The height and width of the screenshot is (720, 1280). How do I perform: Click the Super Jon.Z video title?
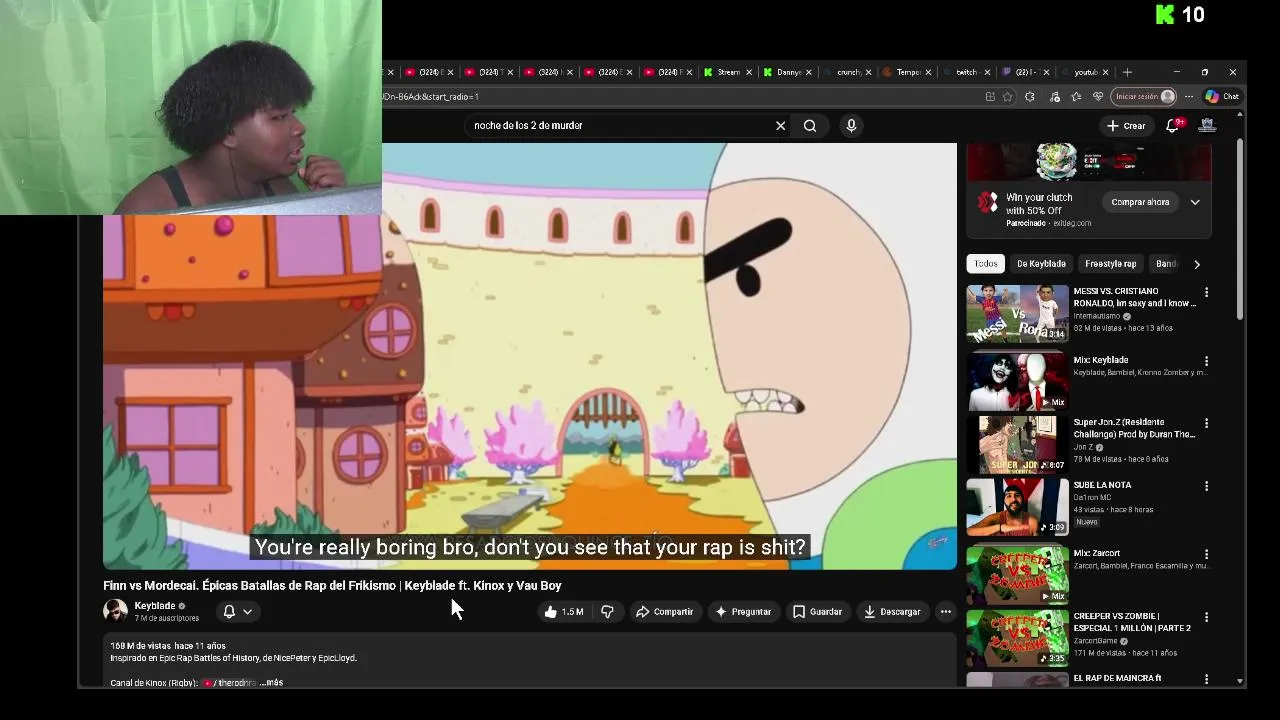pos(1134,428)
